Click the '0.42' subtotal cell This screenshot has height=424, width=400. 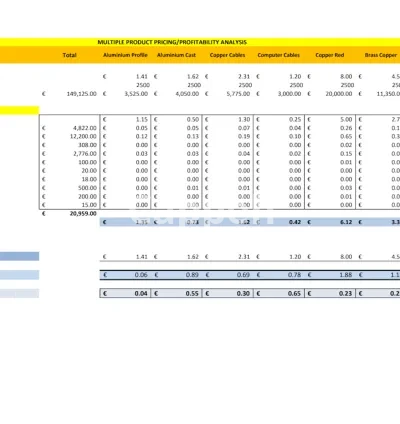click(x=295, y=222)
